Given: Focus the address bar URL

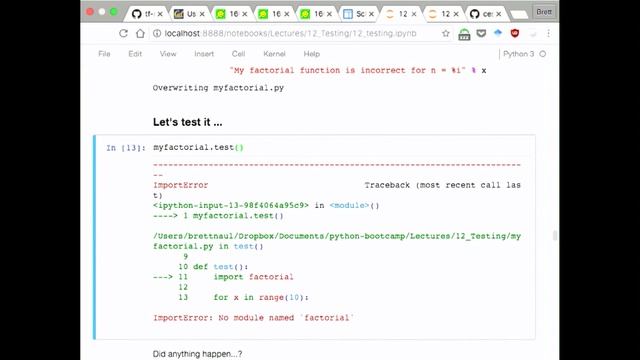Looking at the screenshot, I should (x=290, y=33).
